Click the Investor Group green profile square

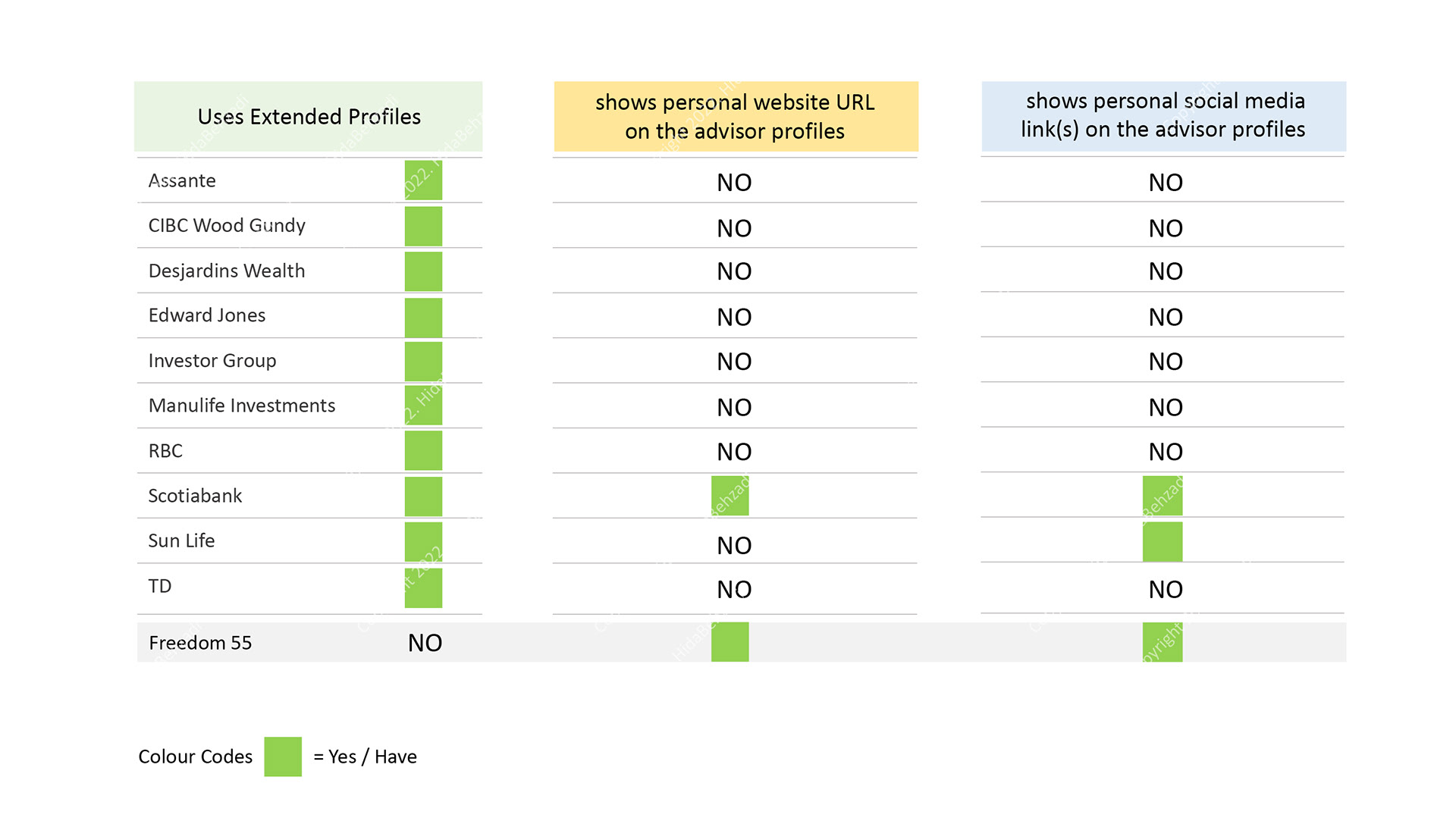point(423,362)
